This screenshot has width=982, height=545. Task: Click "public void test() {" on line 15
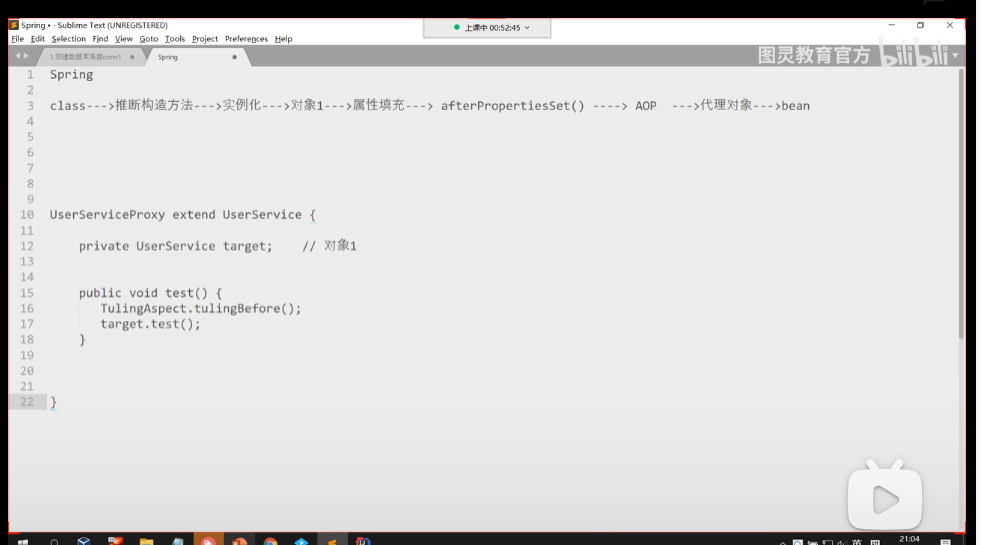(x=150, y=293)
